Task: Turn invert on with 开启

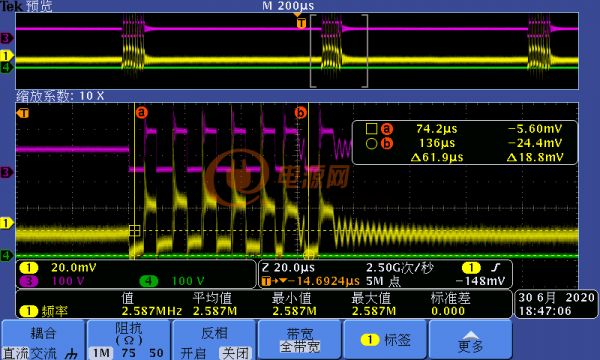Action: click(x=193, y=353)
